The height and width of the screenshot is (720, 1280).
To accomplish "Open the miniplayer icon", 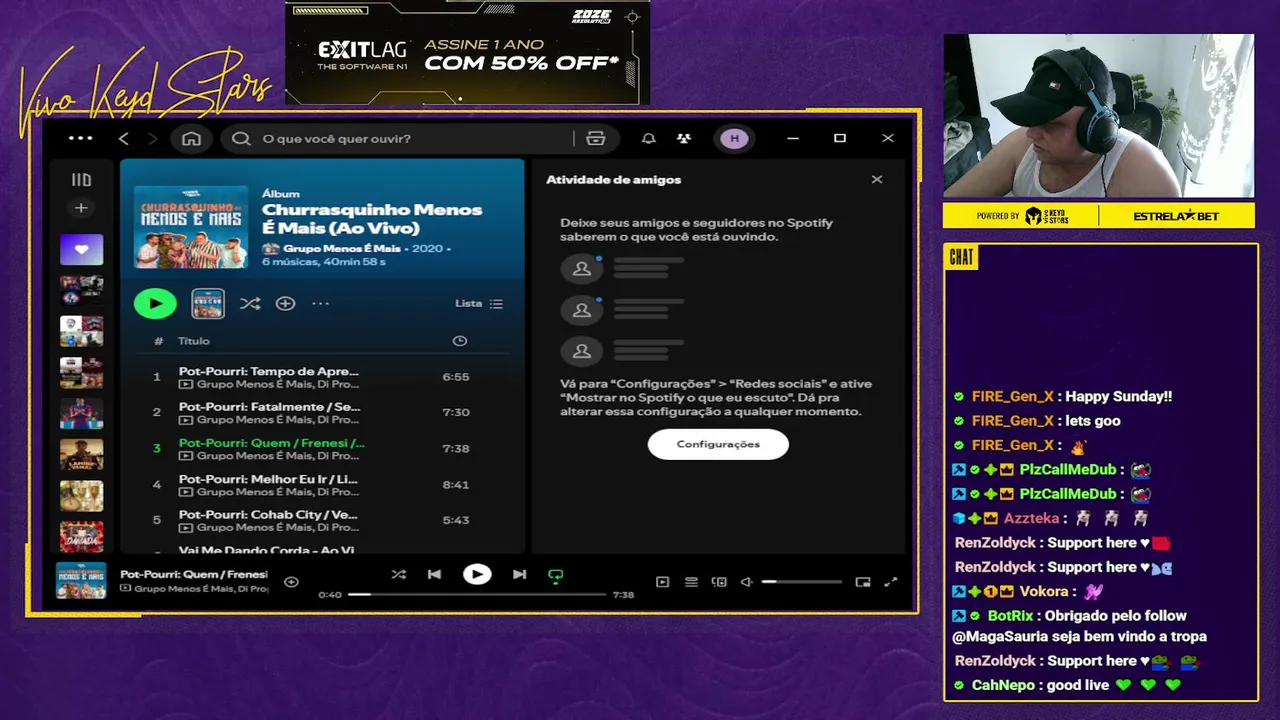I will (863, 582).
